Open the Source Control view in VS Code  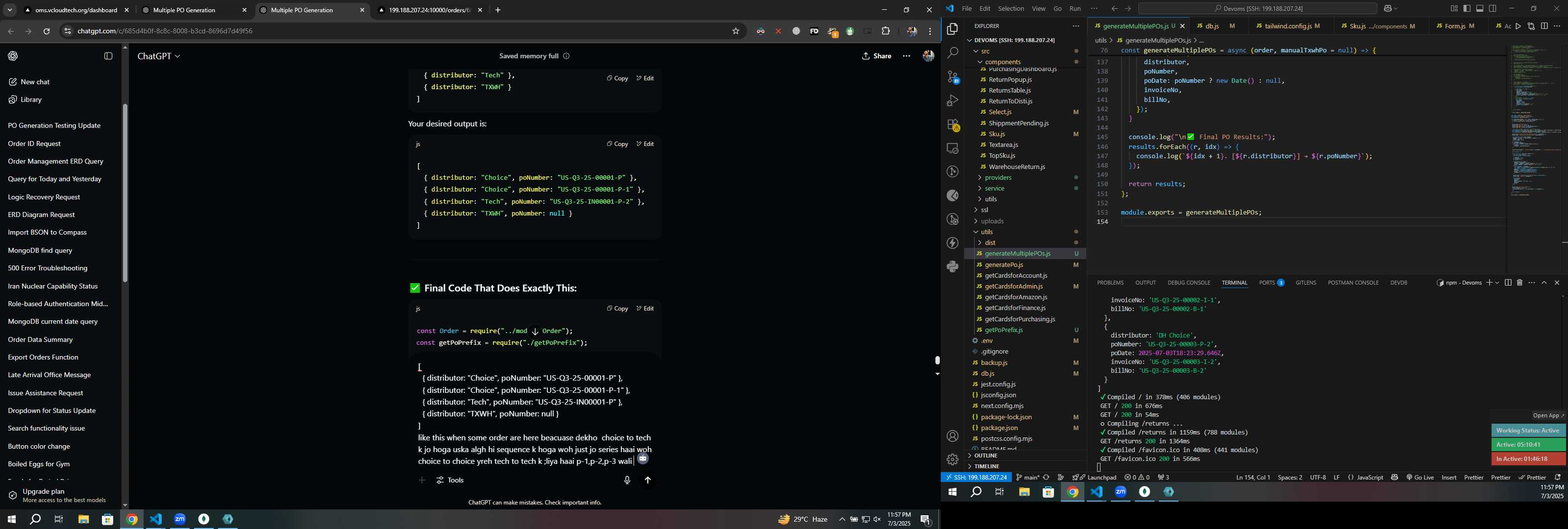click(953, 77)
